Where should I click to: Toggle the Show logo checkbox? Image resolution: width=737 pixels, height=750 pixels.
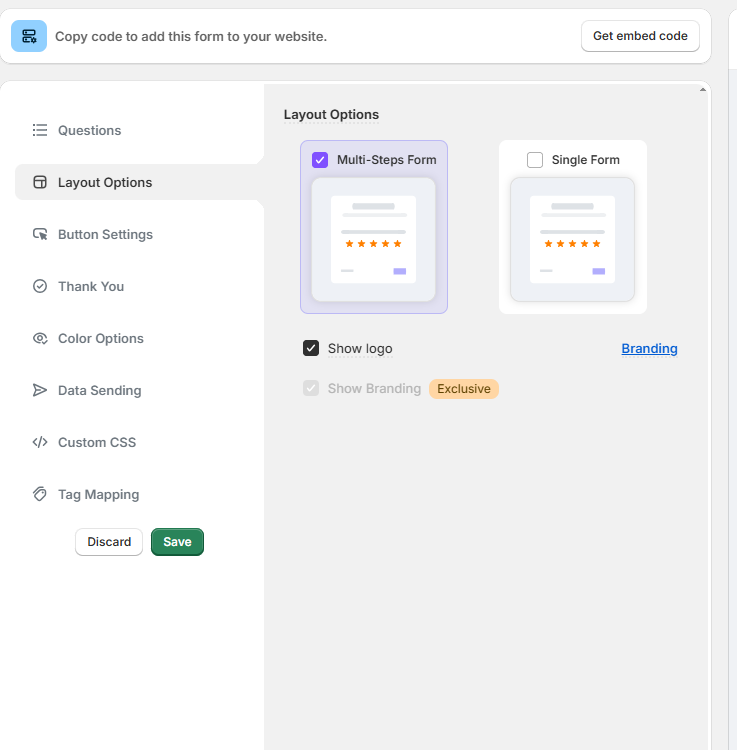(311, 349)
